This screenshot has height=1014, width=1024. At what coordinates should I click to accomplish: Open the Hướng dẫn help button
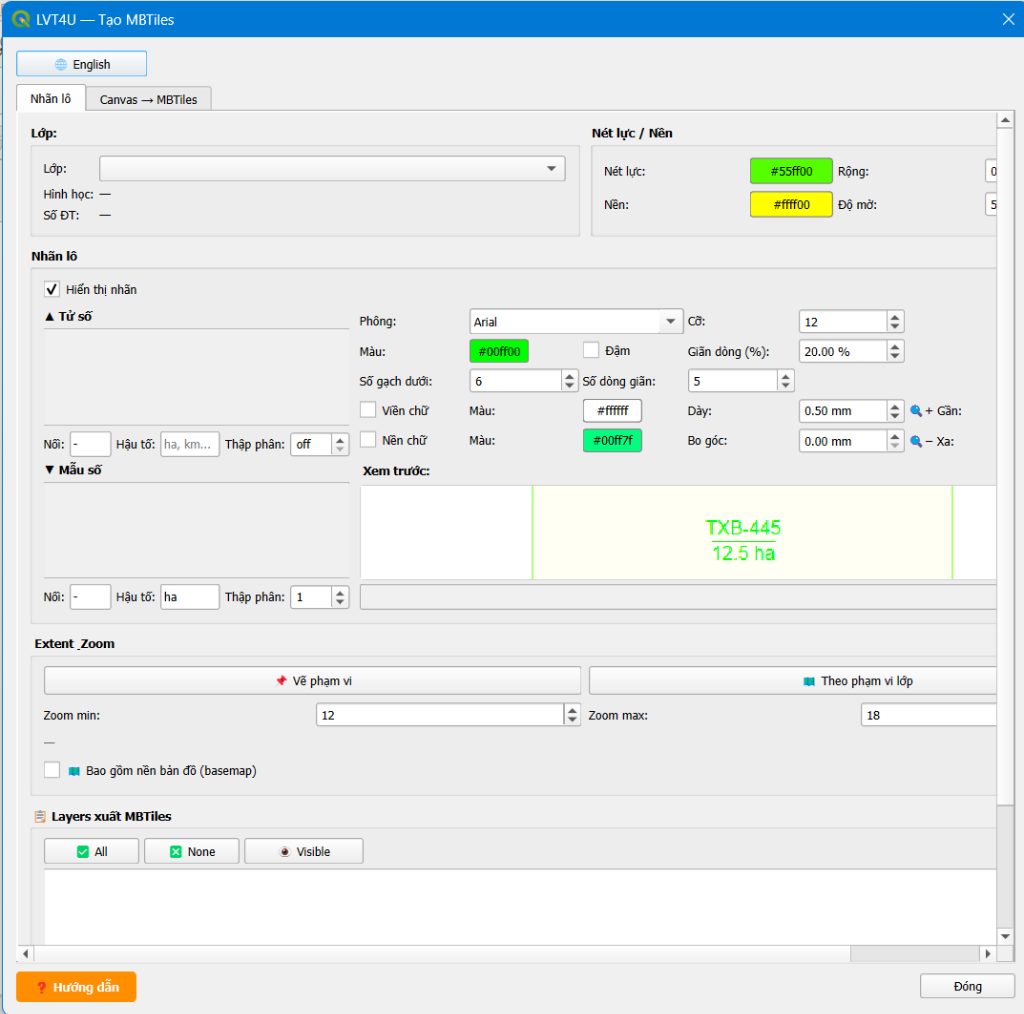point(76,987)
